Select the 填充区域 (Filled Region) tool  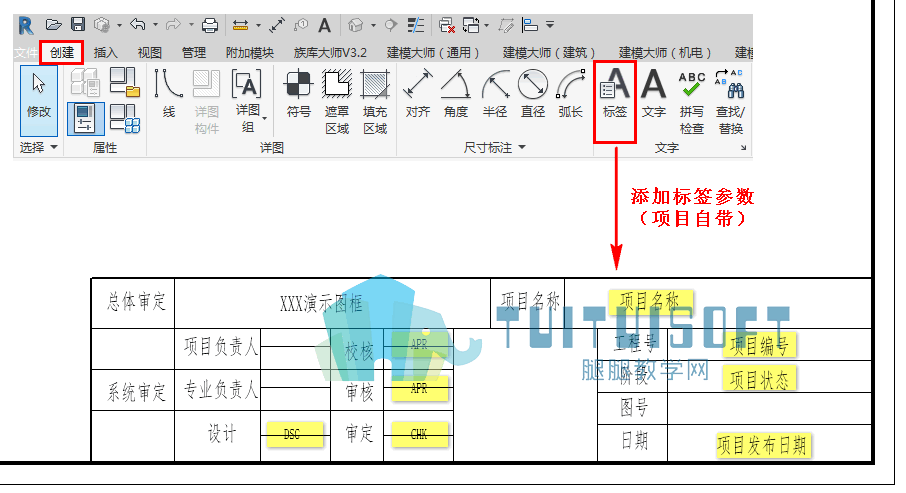click(x=375, y=102)
